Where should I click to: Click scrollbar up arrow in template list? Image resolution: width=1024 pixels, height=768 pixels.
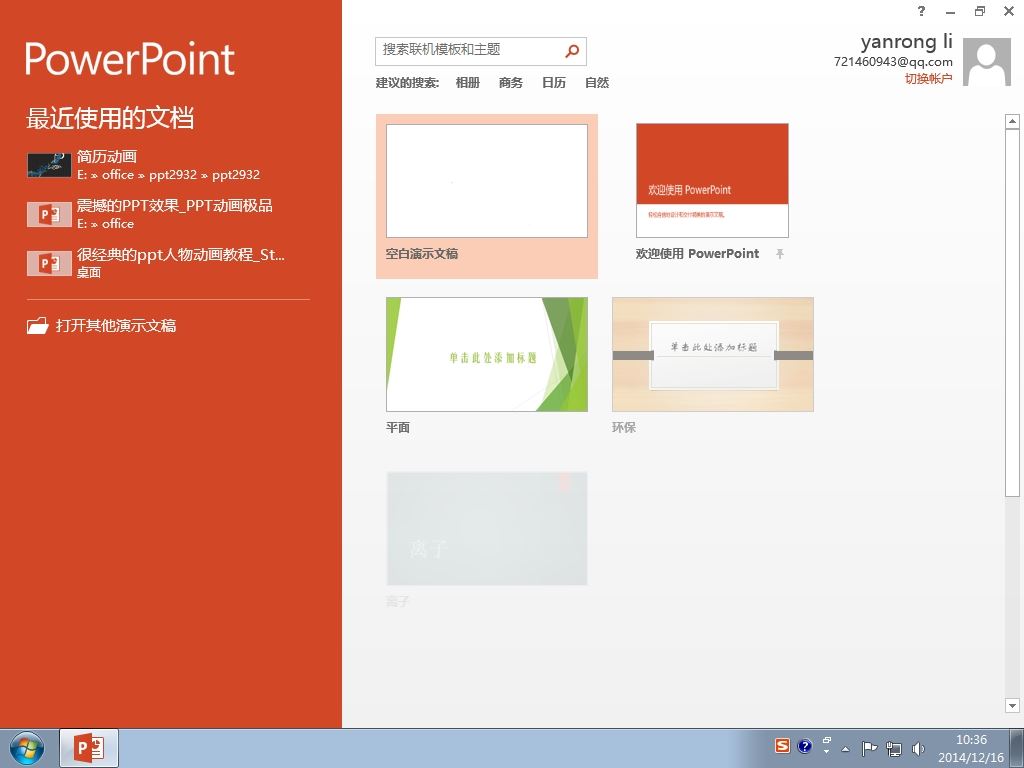1012,121
